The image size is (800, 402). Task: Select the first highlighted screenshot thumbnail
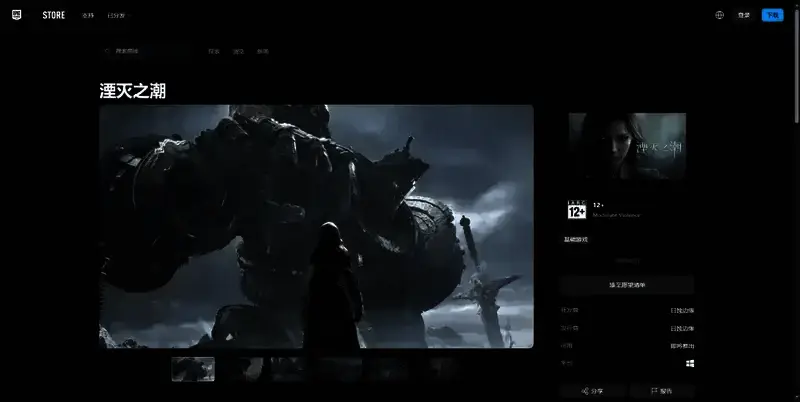(x=193, y=369)
